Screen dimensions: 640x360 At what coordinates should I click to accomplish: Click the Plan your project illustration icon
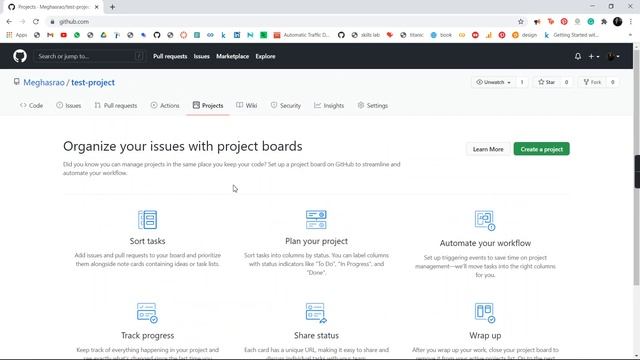point(316,220)
